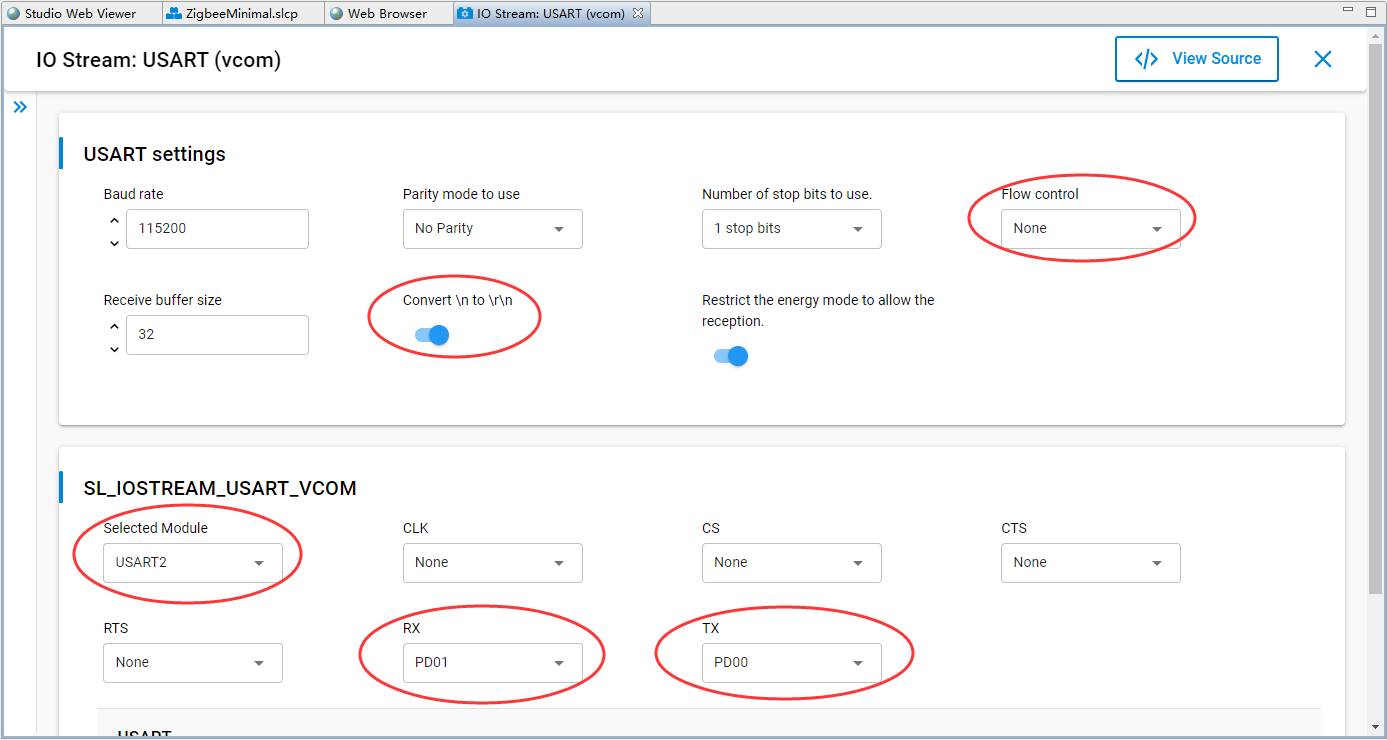
Task: Minimize the editor area view
Action: pos(1346,10)
